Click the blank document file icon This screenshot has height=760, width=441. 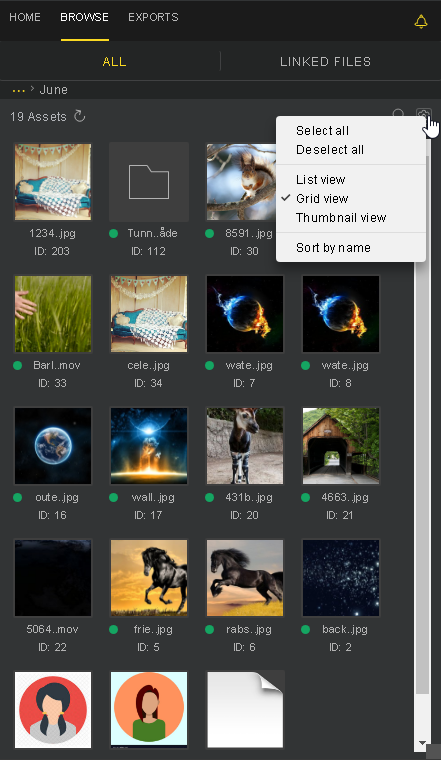245,709
